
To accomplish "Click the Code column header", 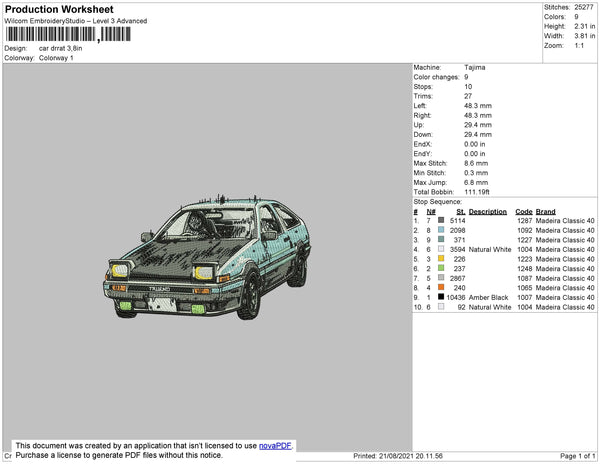I will (x=523, y=212).
